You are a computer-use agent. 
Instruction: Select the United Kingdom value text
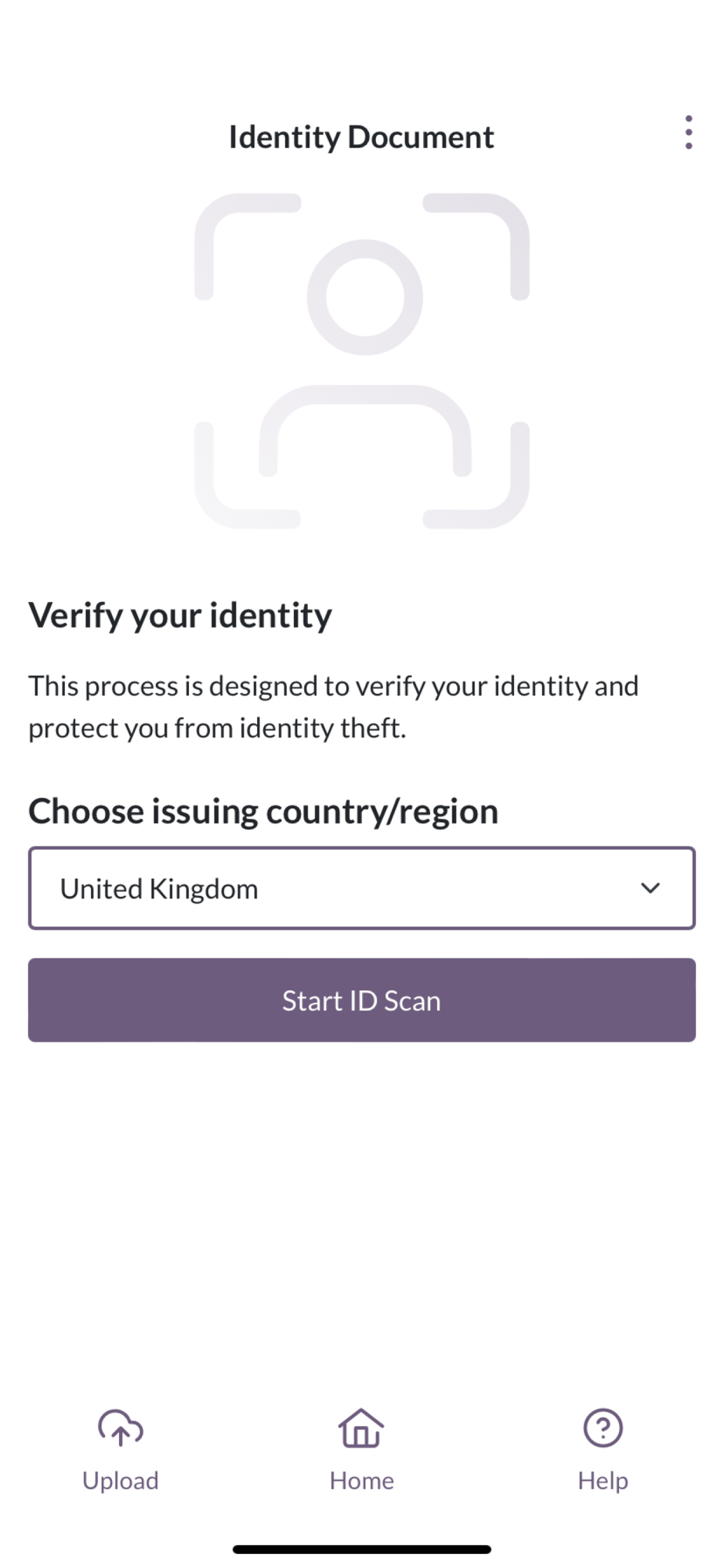point(159,889)
